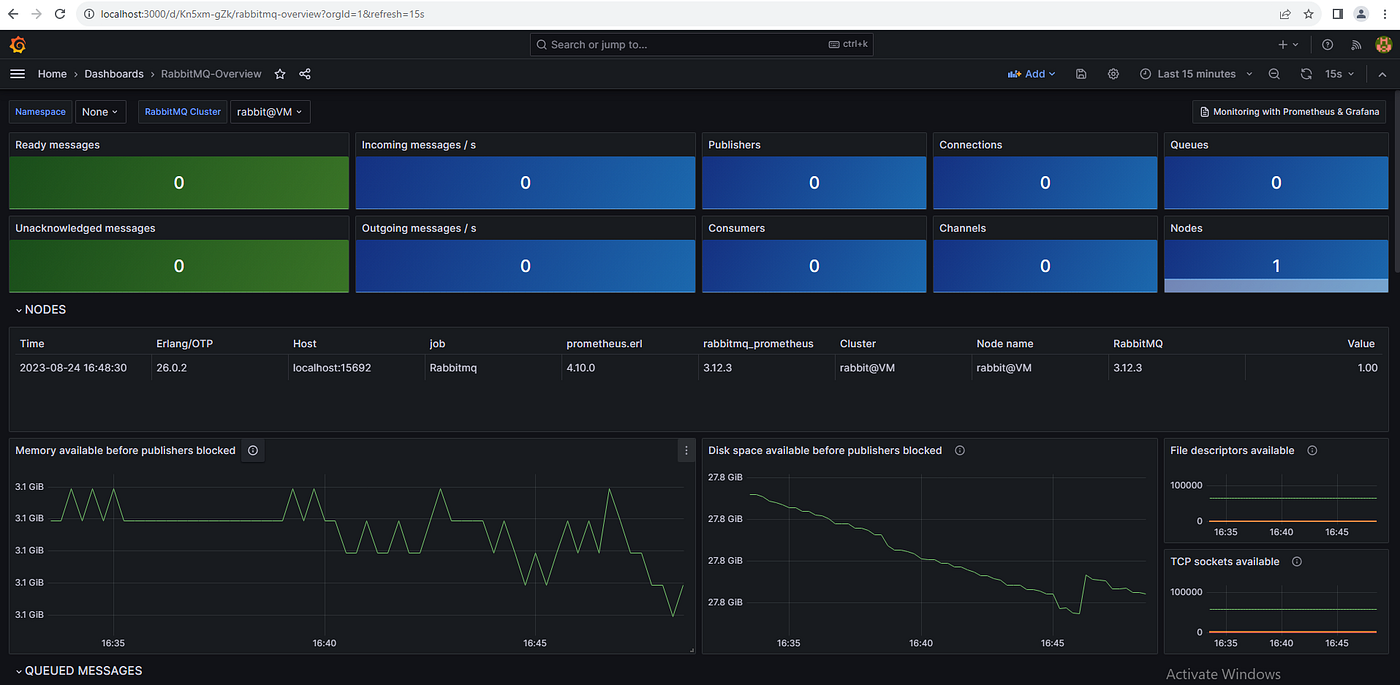The image size is (1400, 685).
Task: Collapse the NODES row section
Action: 41,310
